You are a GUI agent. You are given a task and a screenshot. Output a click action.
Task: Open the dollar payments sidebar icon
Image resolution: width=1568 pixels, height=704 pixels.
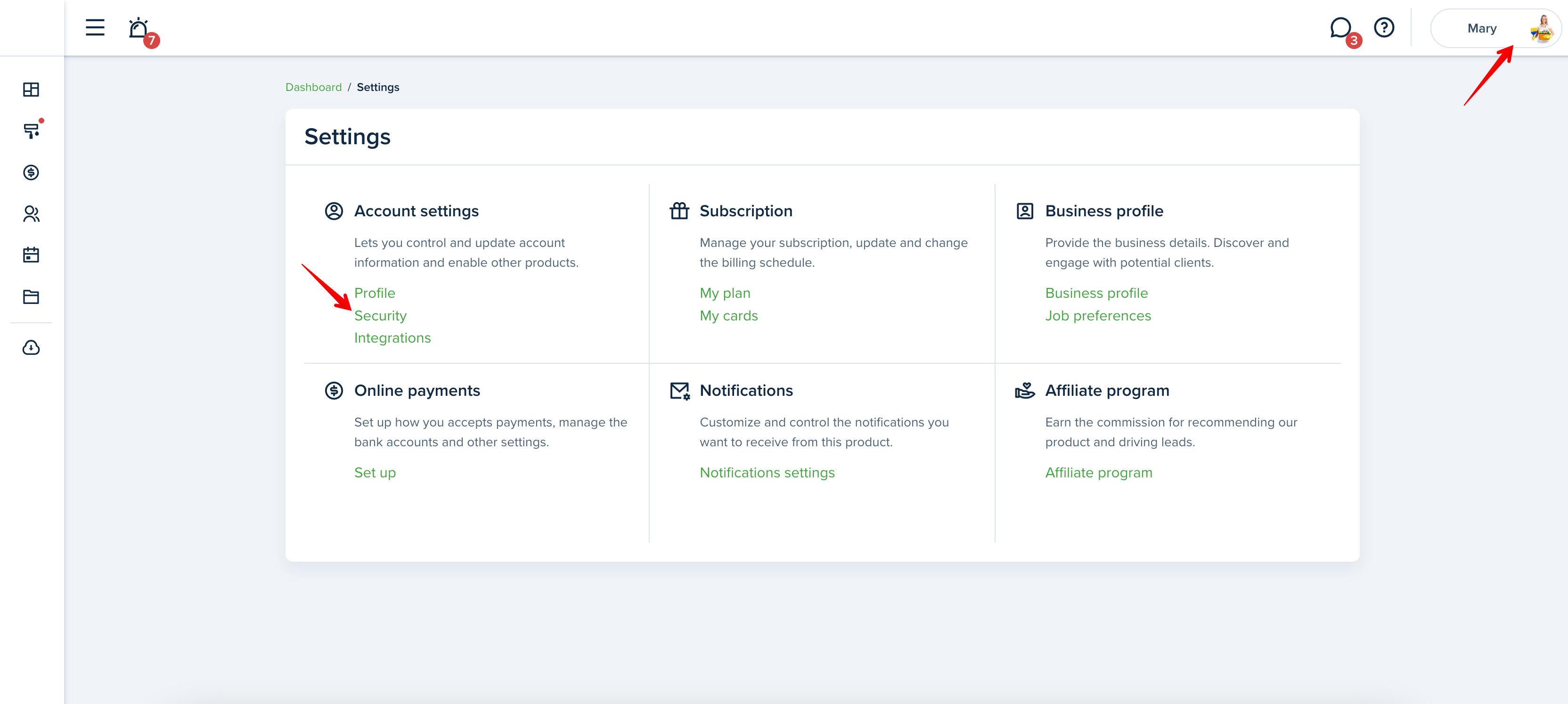[31, 172]
